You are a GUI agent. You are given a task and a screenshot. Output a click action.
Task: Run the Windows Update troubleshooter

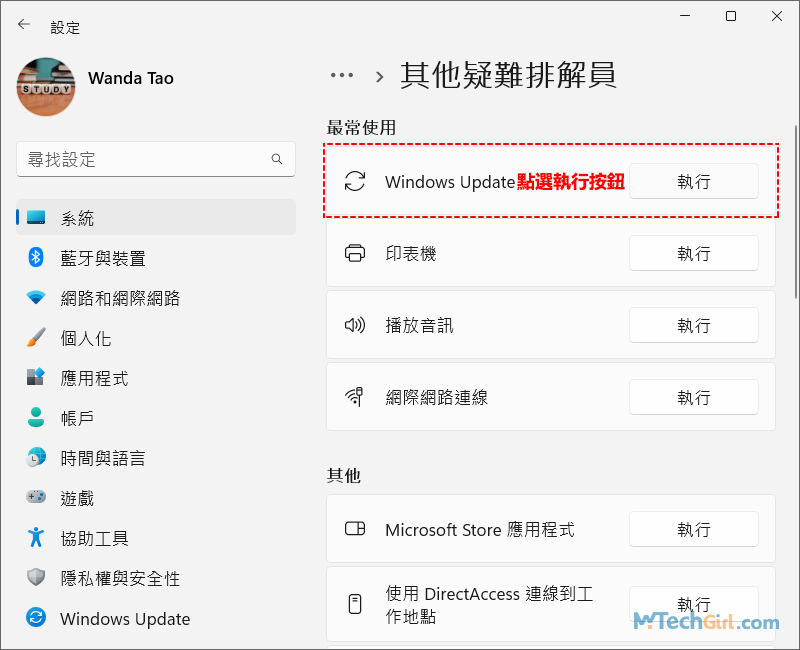693,182
